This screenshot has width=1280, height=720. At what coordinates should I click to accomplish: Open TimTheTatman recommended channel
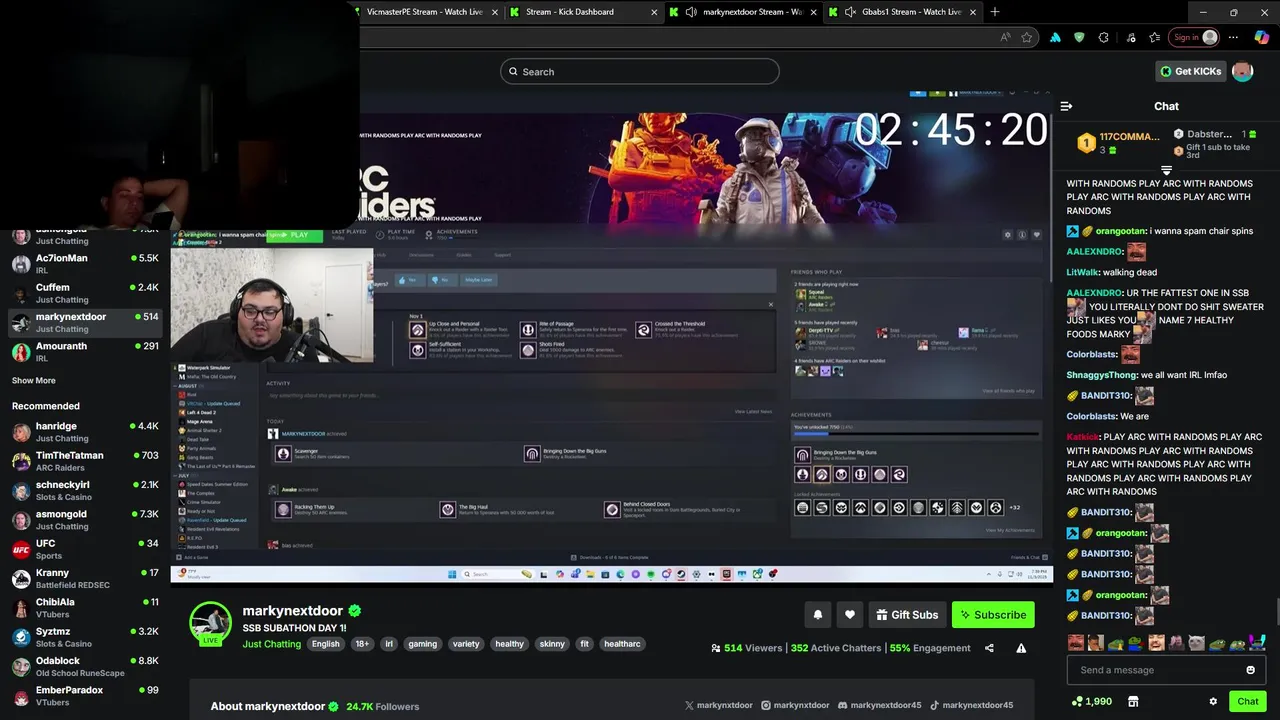click(85, 461)
